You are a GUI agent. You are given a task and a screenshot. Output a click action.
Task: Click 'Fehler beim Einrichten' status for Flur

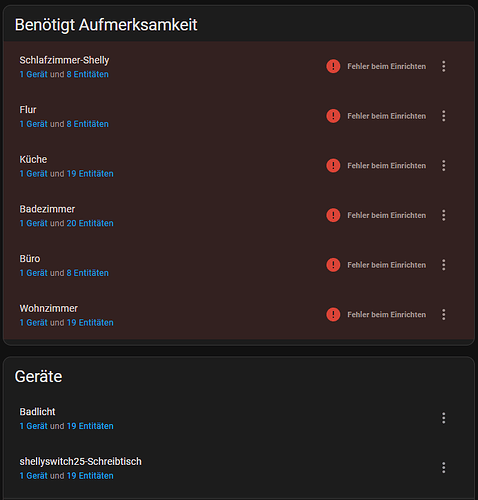click(x=387, y=116)
